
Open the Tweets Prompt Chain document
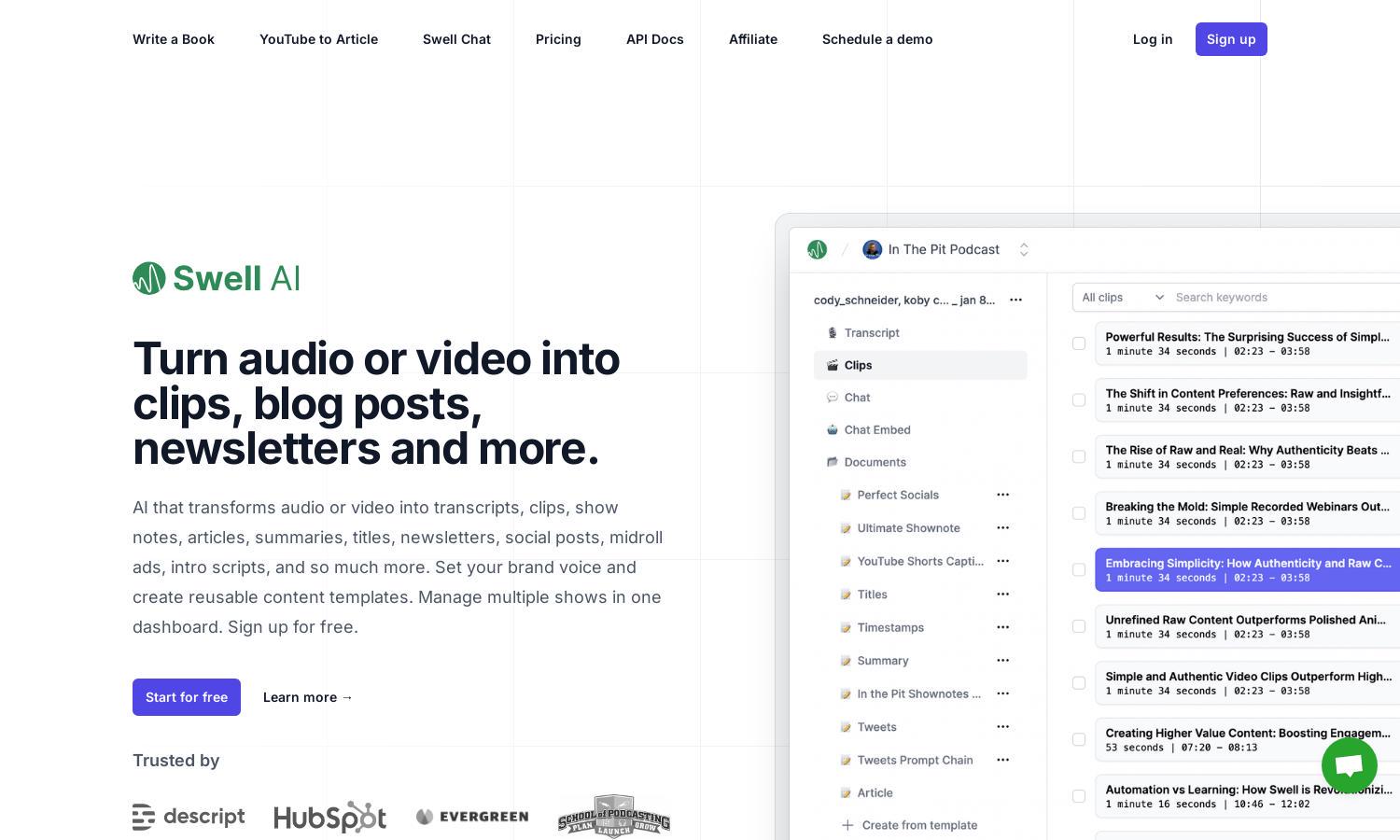pos(915,760)
